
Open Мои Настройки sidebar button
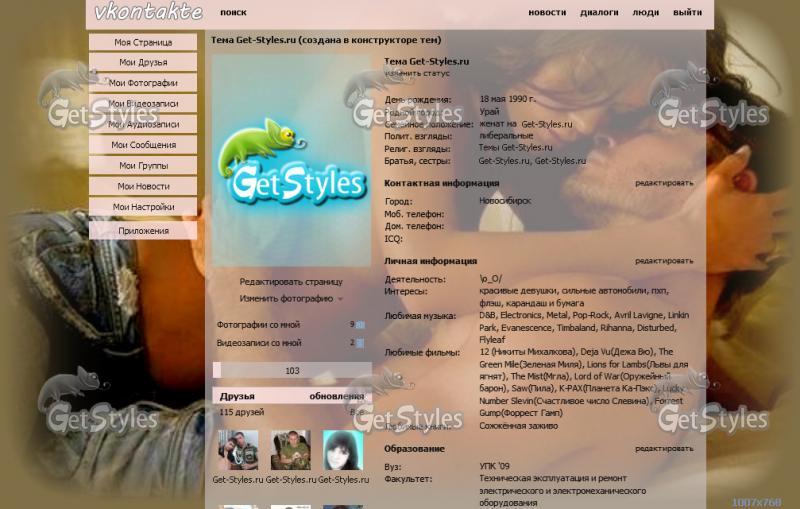[x=143, y=207]
